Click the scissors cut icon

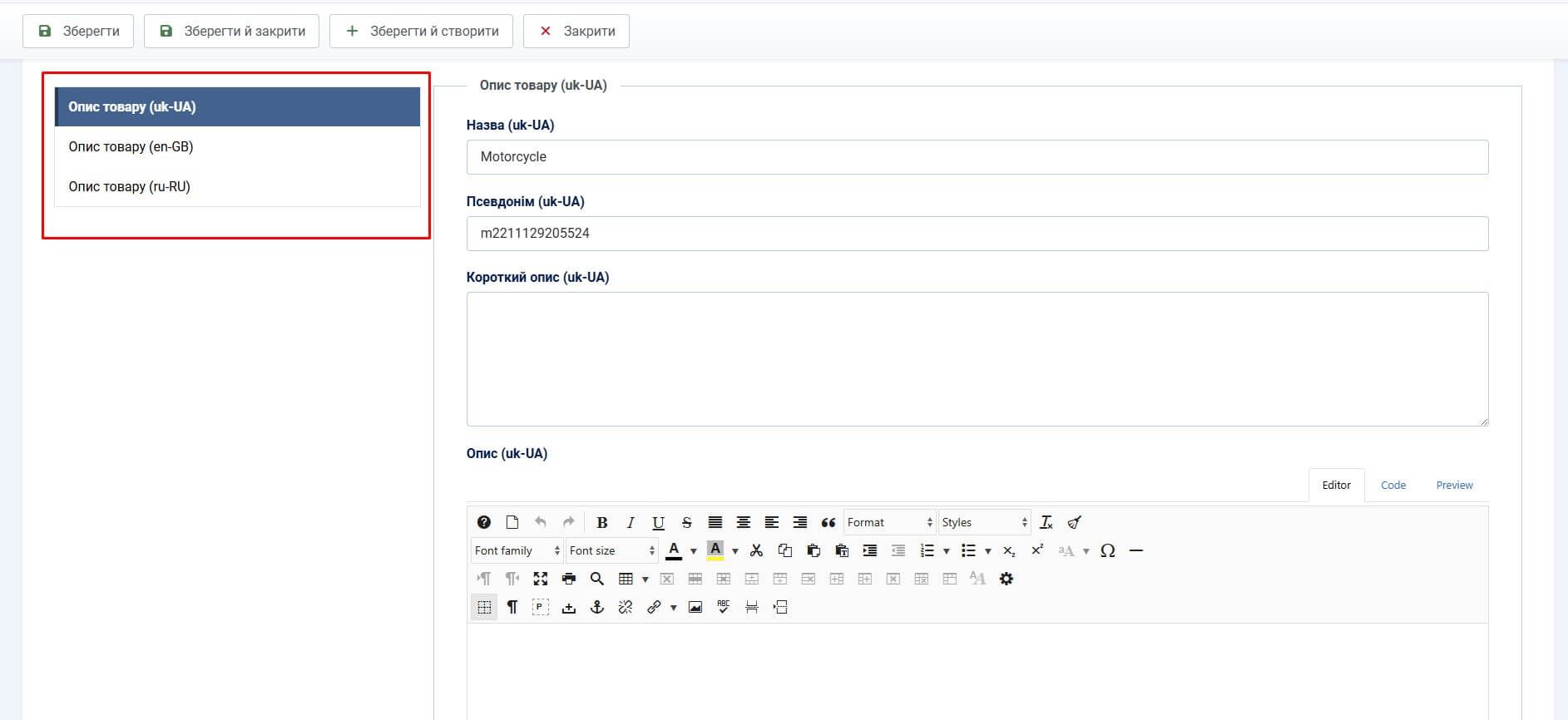coord(756,550)
